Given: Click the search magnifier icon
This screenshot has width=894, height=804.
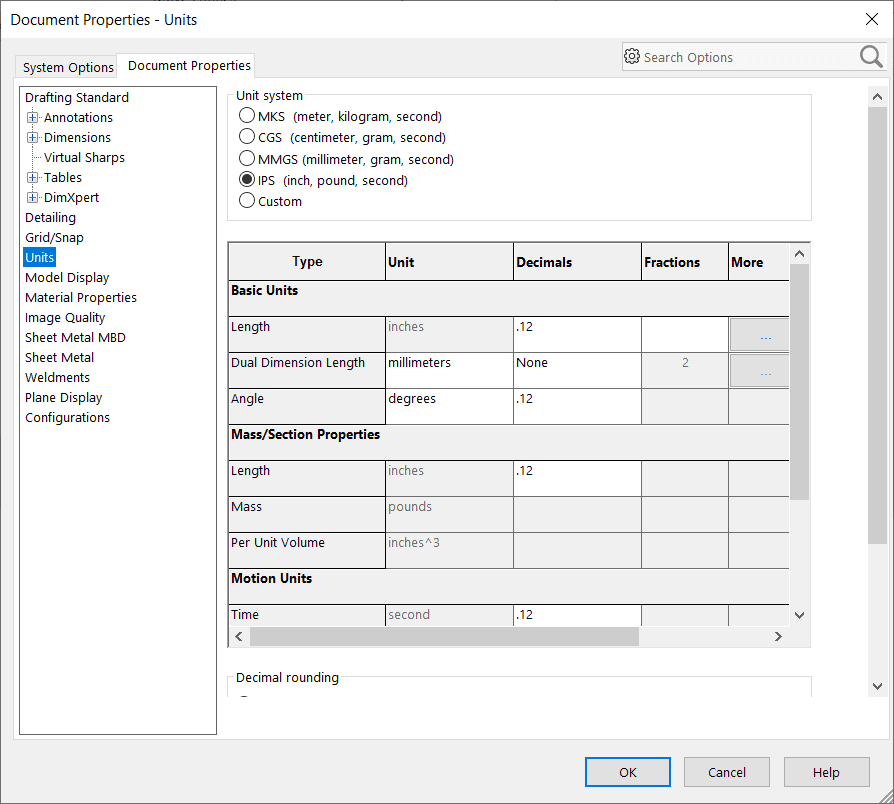Looking at the screenshot, I should 870,57.
